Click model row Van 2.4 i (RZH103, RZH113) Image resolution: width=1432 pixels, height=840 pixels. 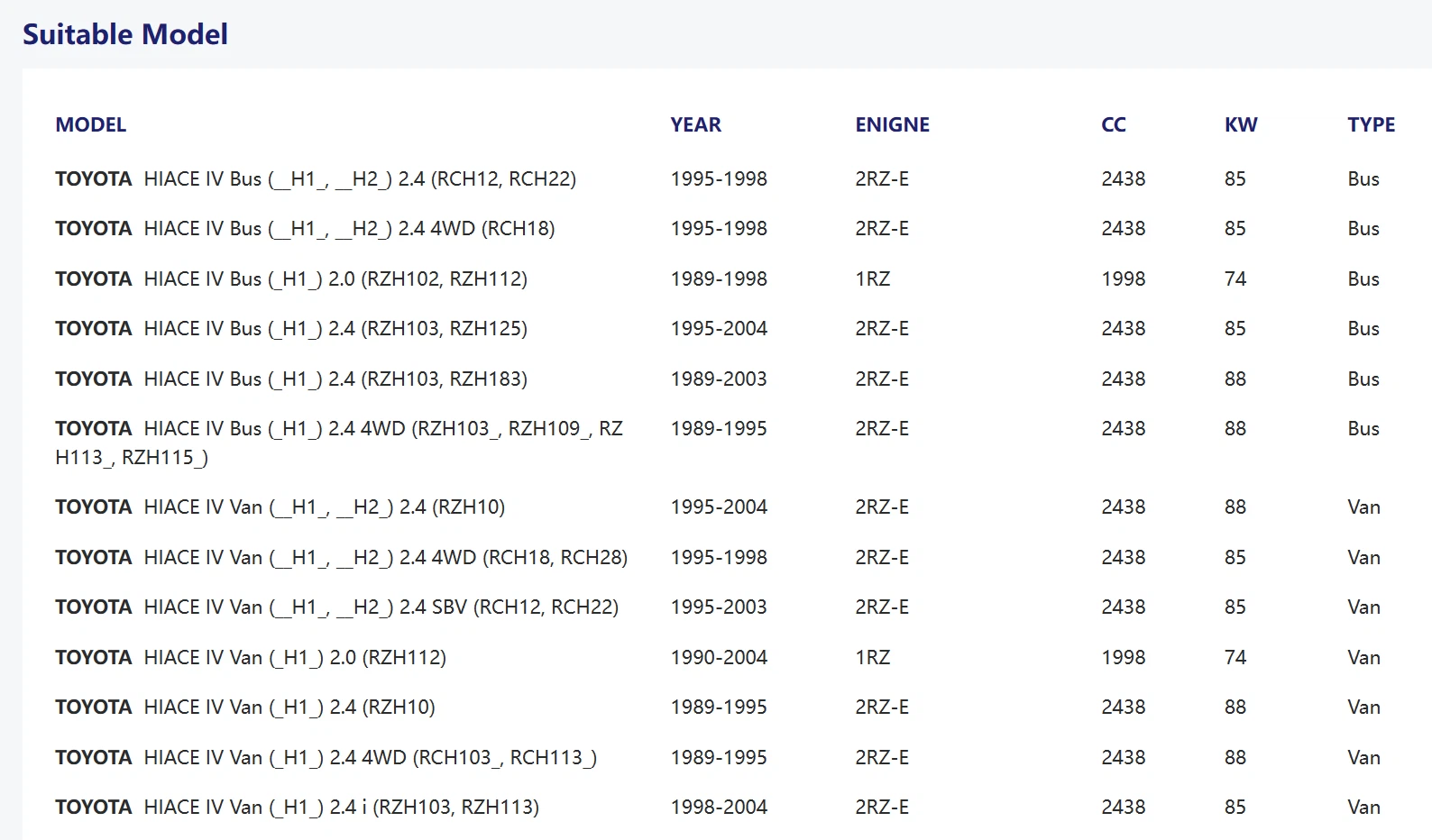298,807
